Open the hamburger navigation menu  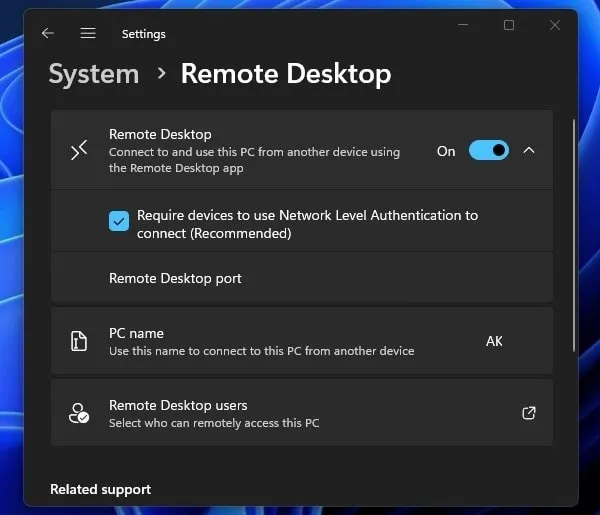88,33
